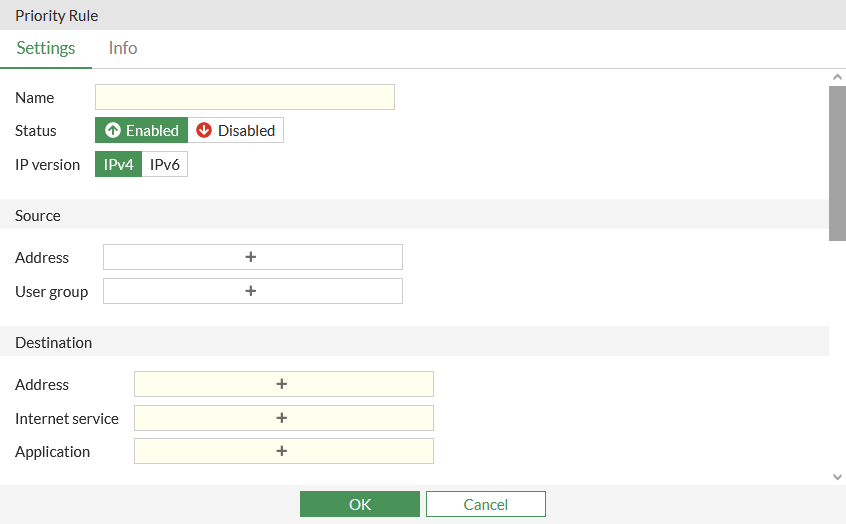Add a Destination Address with plus icon
This screenshot has width=846, height=524.
click(282, 384)
